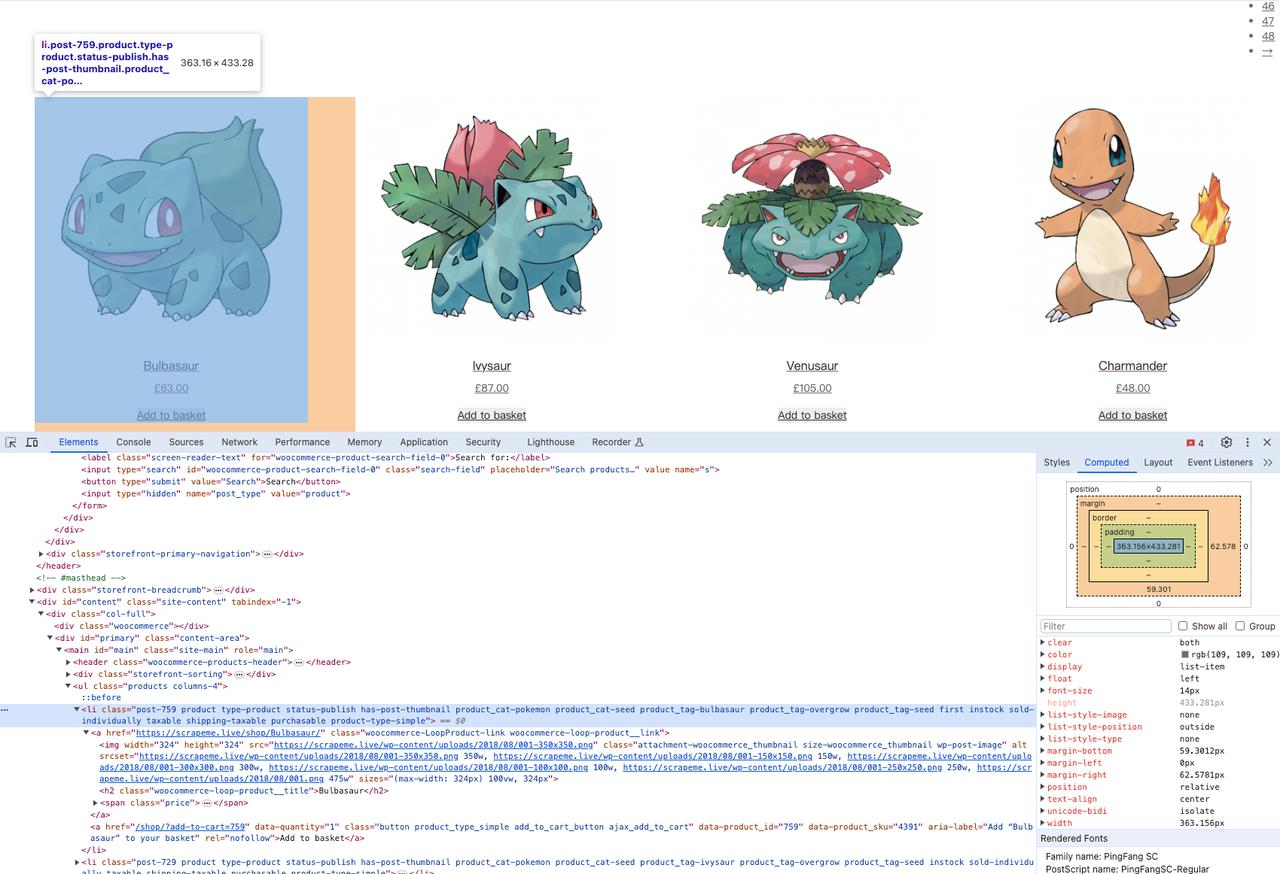This screenshot has width=1280, height=874.
Task: Open the Event Listeners sidebar tab
Action: [x=1220, y=462]
